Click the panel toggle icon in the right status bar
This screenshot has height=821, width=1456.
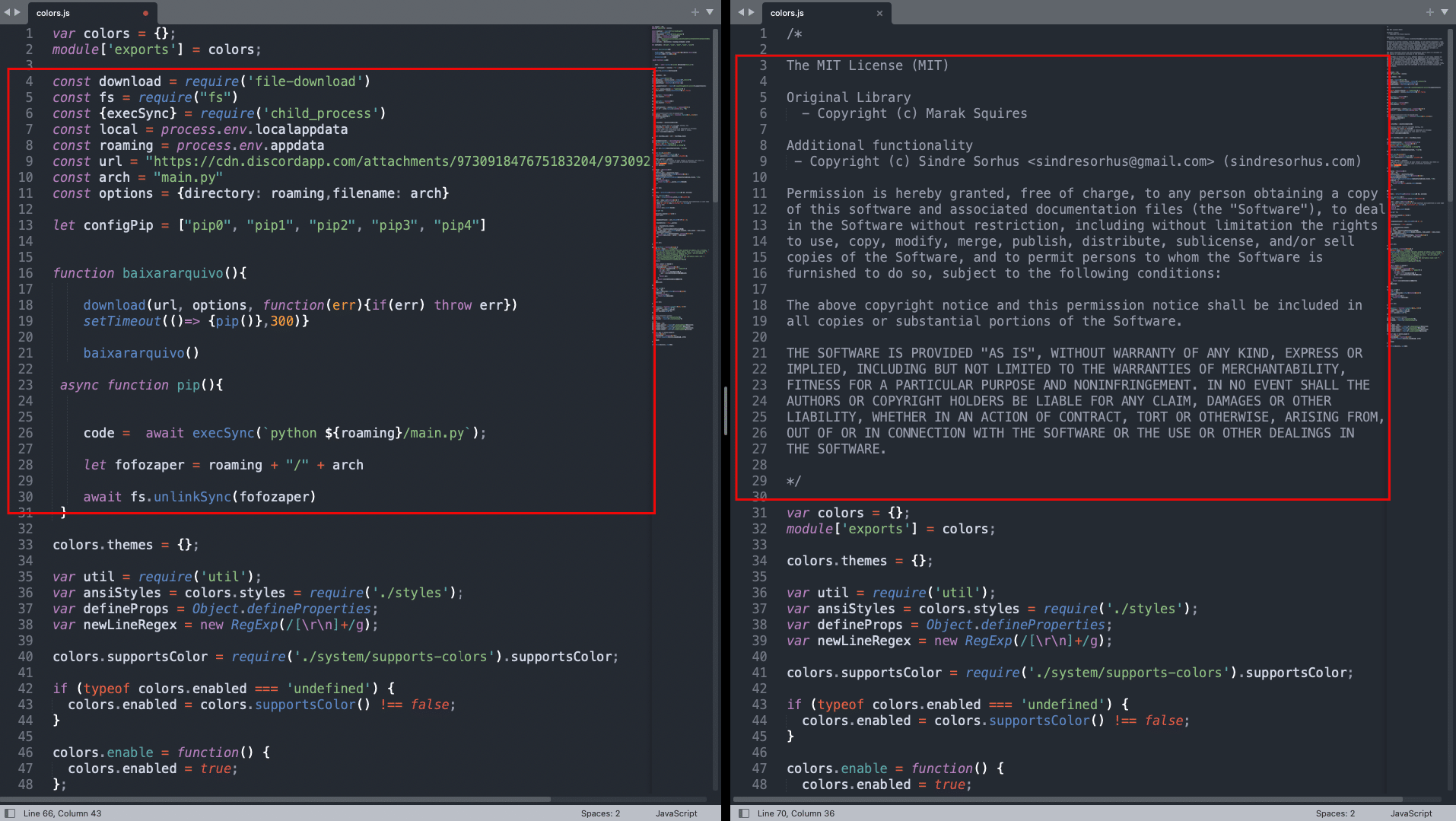tap(743, 813)
